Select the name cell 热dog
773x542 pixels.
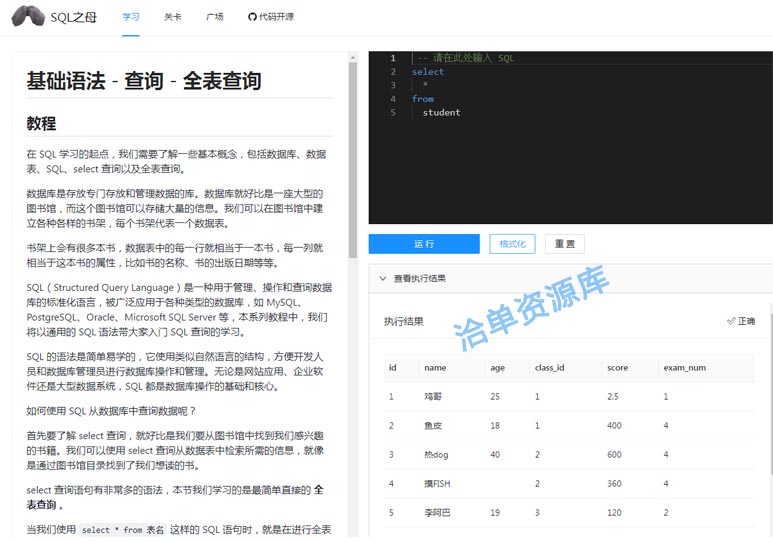436,454
